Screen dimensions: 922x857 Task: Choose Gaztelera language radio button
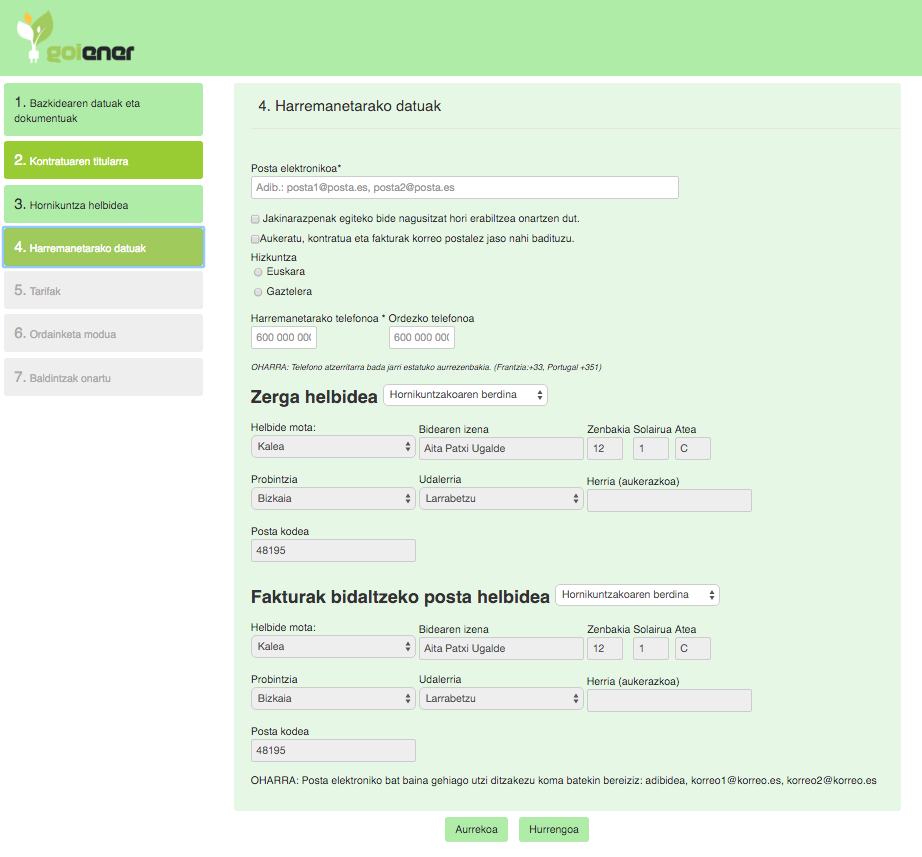pos(259,292)
